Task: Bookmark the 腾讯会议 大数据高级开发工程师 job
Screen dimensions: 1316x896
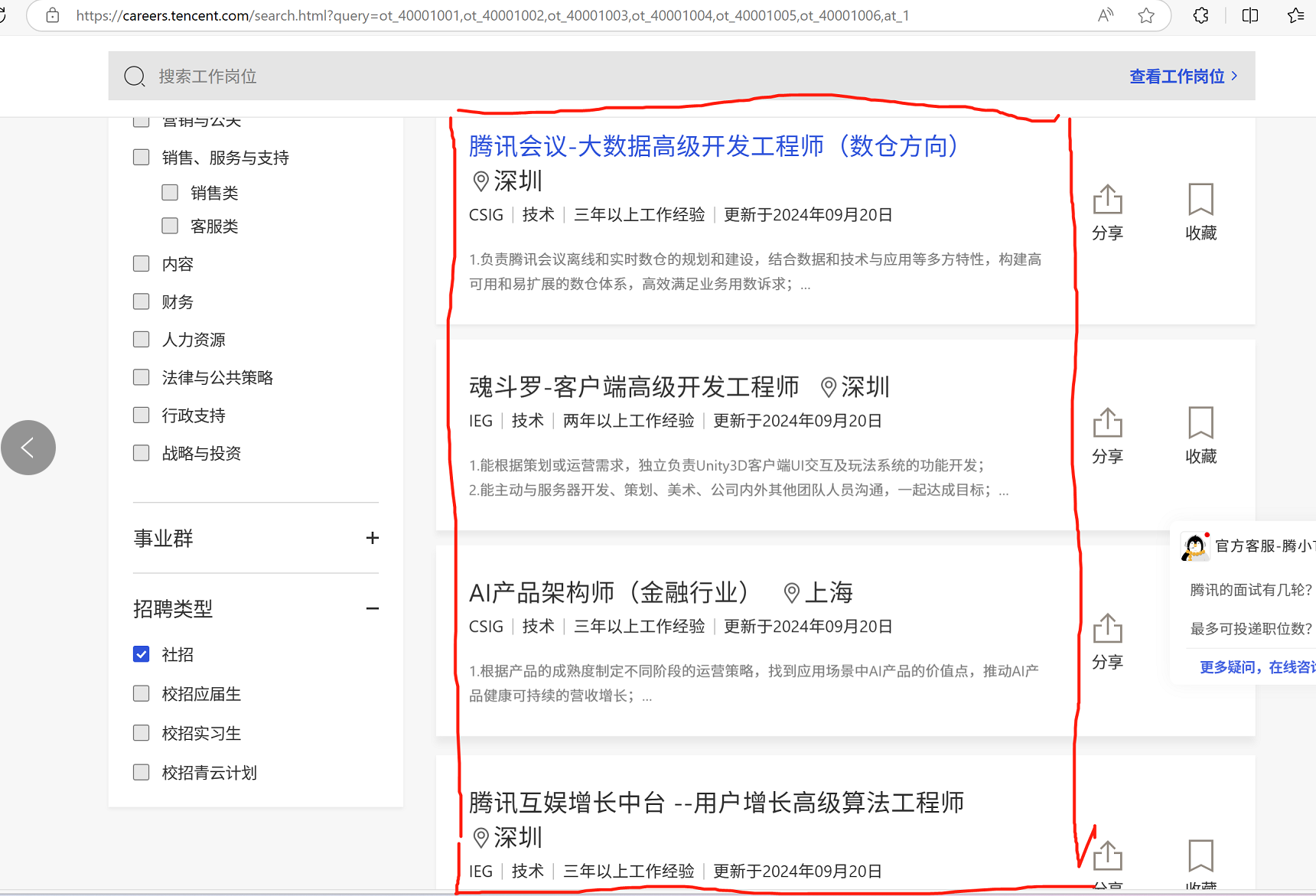Action: point(1200,213)
